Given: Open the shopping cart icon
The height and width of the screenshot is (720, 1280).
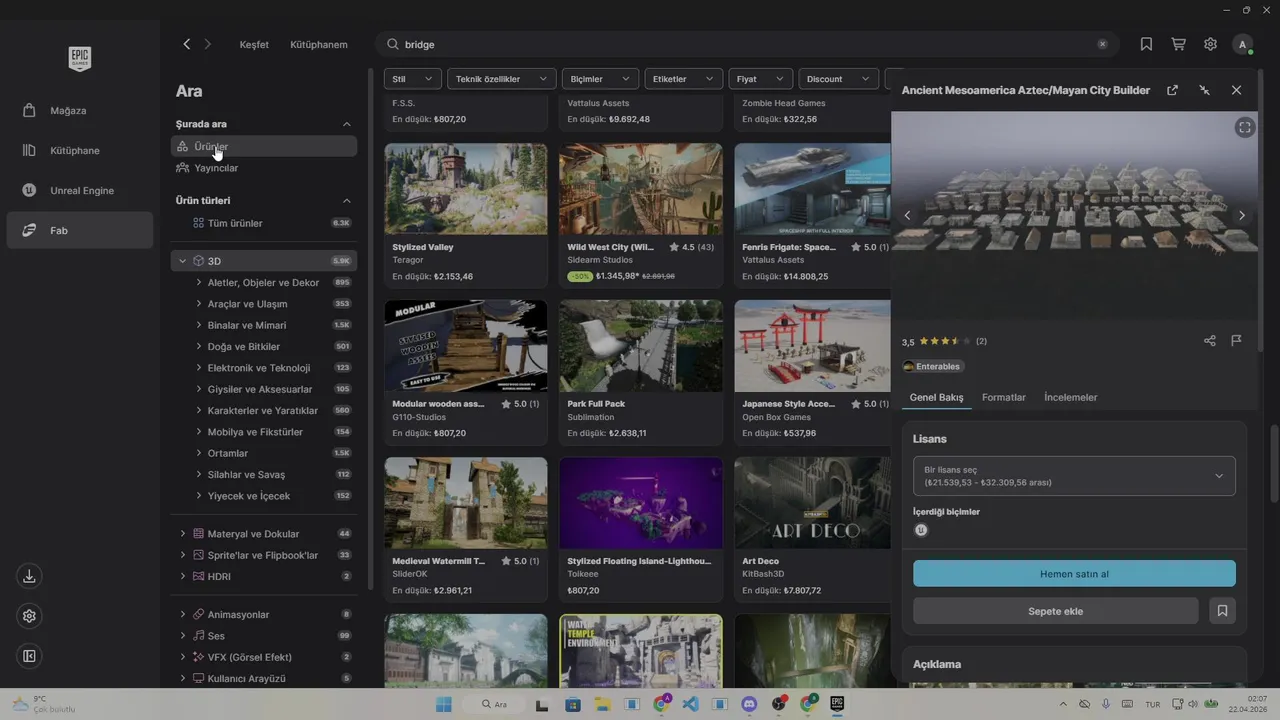Looking at the screenshot, I should coord(1178,44).
